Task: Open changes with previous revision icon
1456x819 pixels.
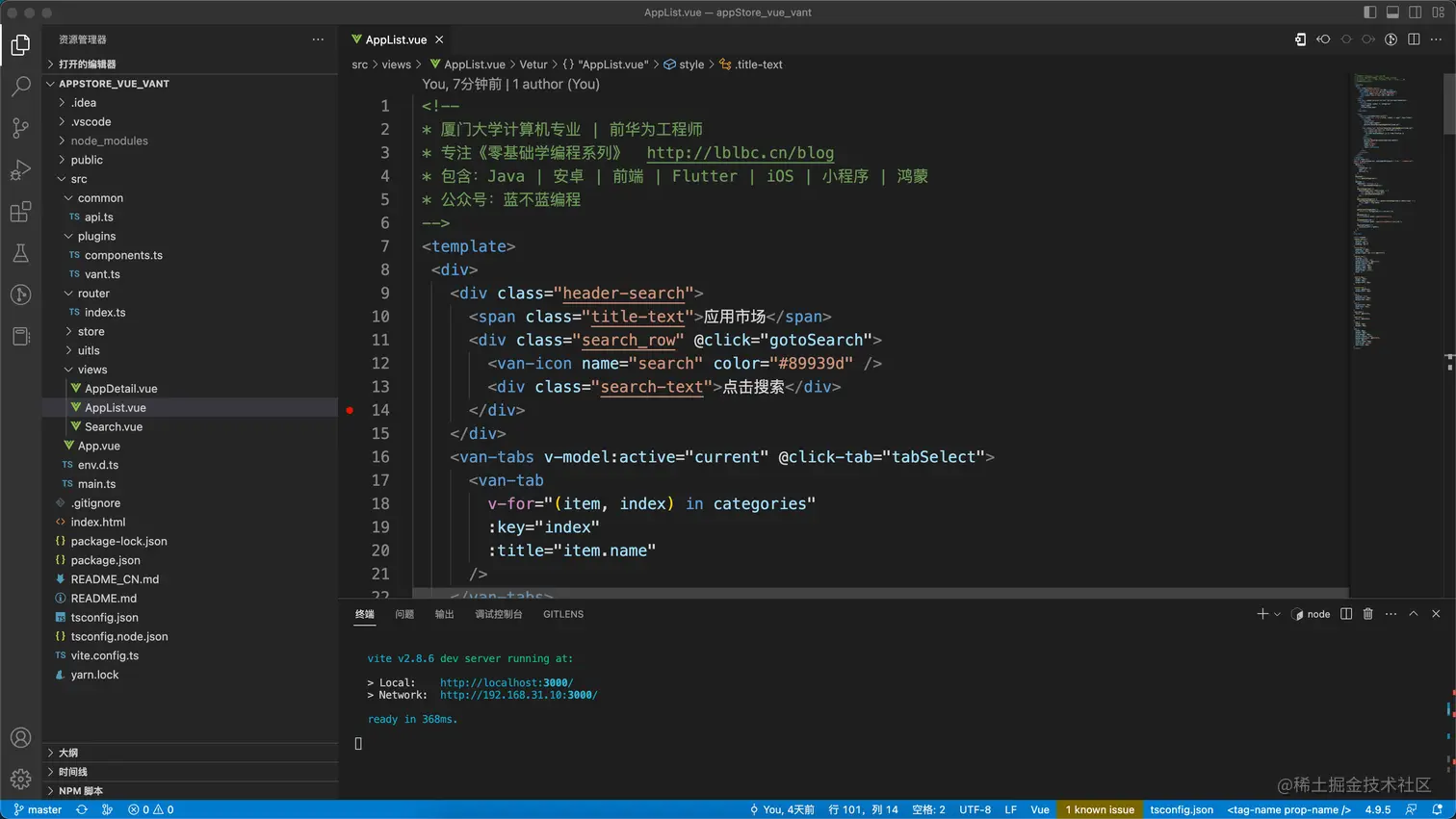Action: 1323,39
